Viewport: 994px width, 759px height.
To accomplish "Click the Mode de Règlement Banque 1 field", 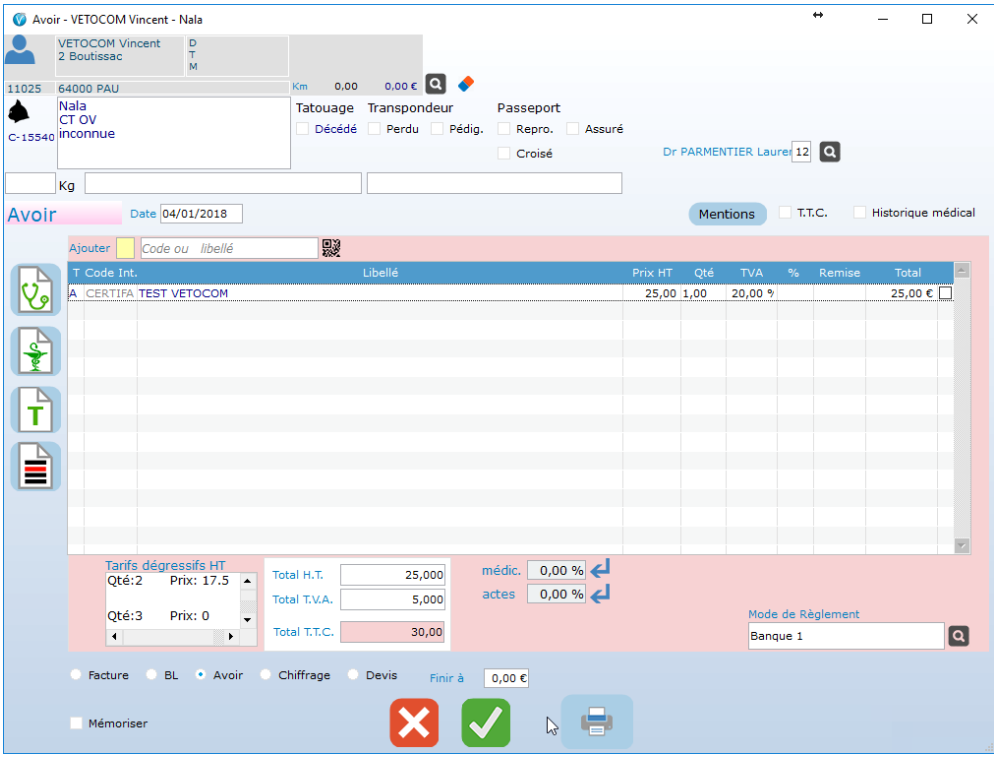I will tap(846, 635).
